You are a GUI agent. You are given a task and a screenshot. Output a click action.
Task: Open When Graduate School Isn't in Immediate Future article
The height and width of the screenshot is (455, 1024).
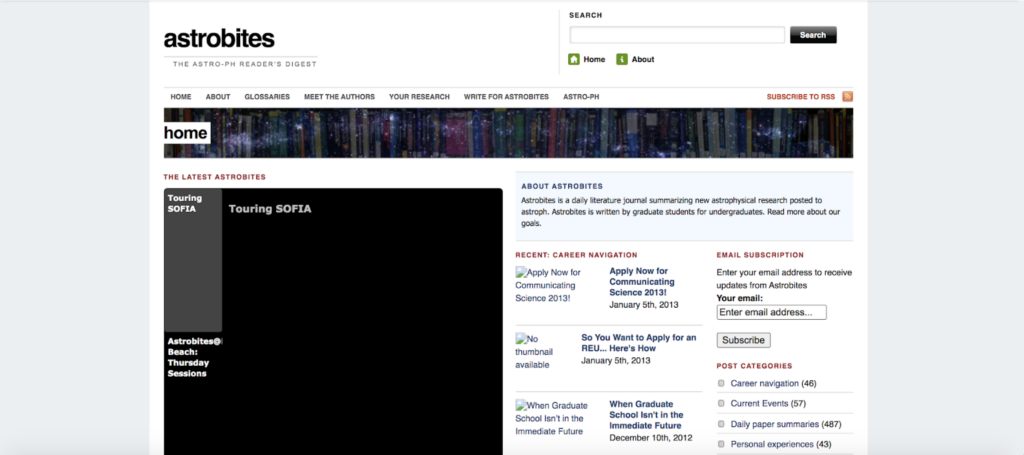tap(647, 415)
